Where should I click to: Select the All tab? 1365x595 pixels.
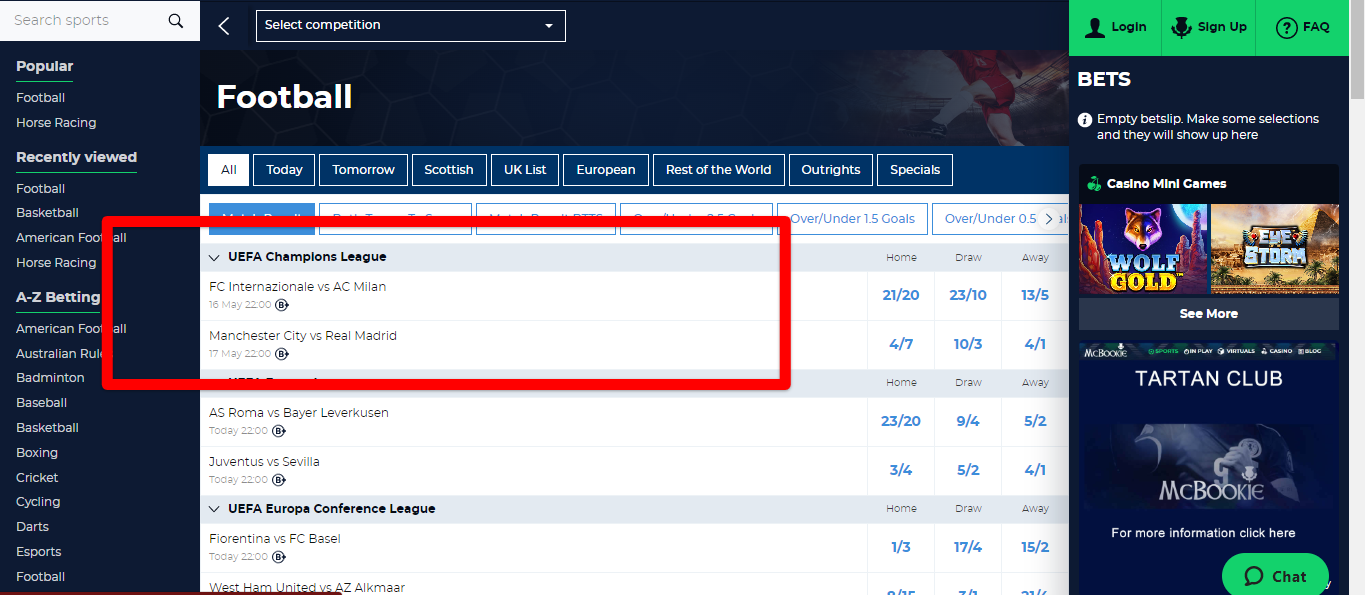tap(229, 170)
